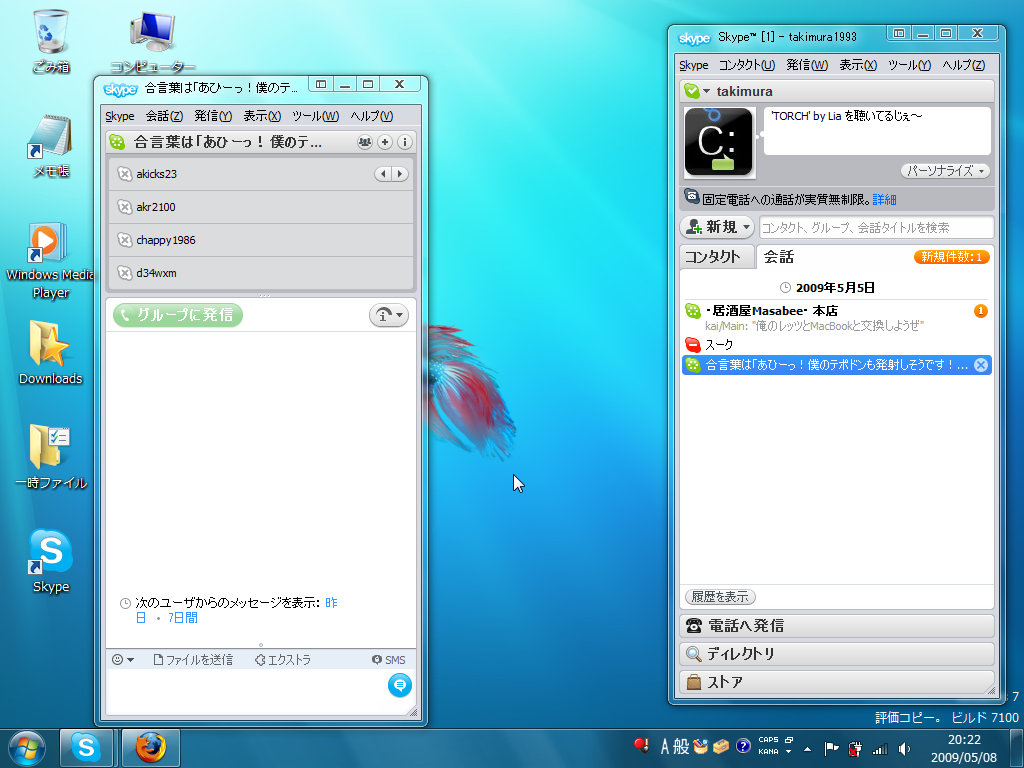Show hidden tray icons arrow
Viewport: 1024px width, 768px height.
pyautogui.click(x=808, y=748)
